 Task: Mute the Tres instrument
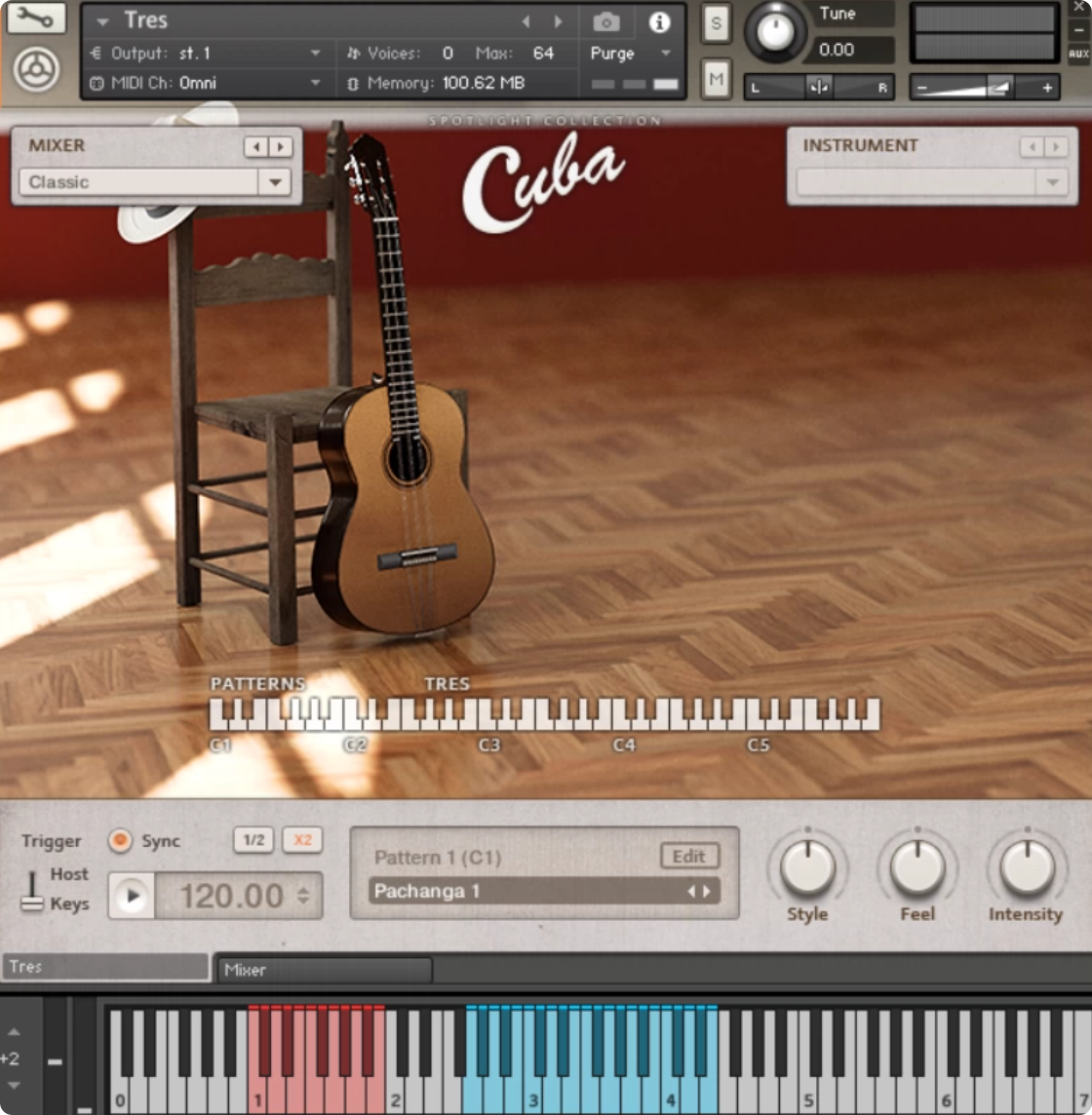click(717, 79)
